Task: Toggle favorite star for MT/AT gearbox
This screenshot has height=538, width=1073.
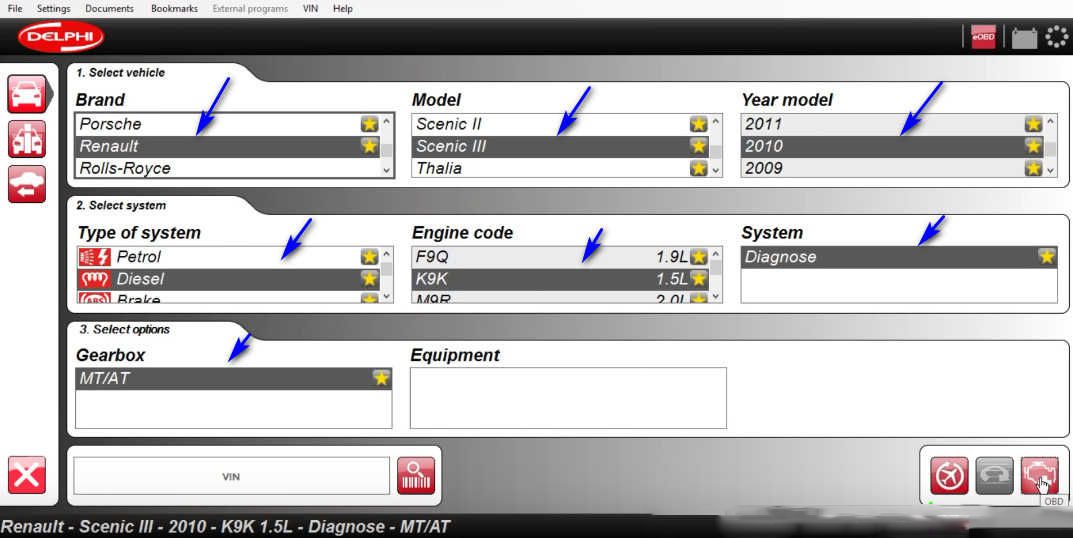Action: click(x=381, y=378)
